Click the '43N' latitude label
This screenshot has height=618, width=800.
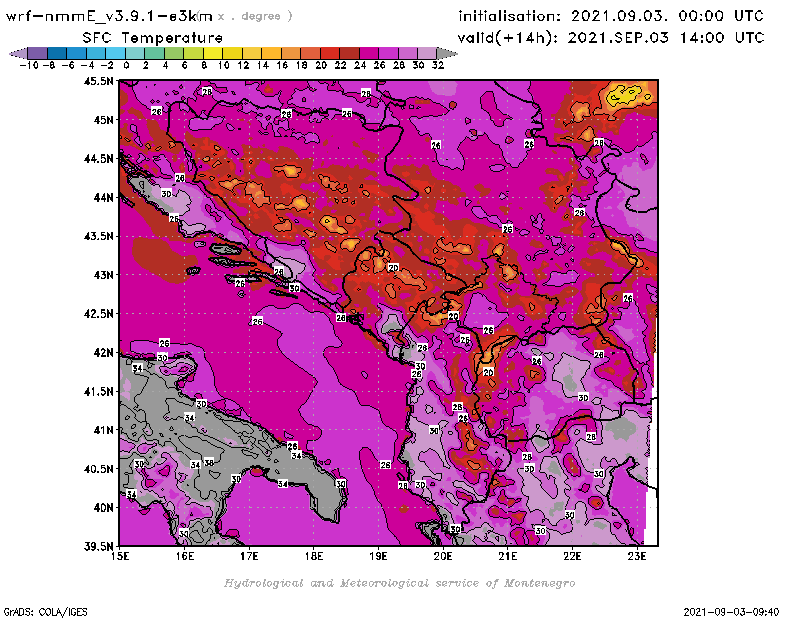103,275
